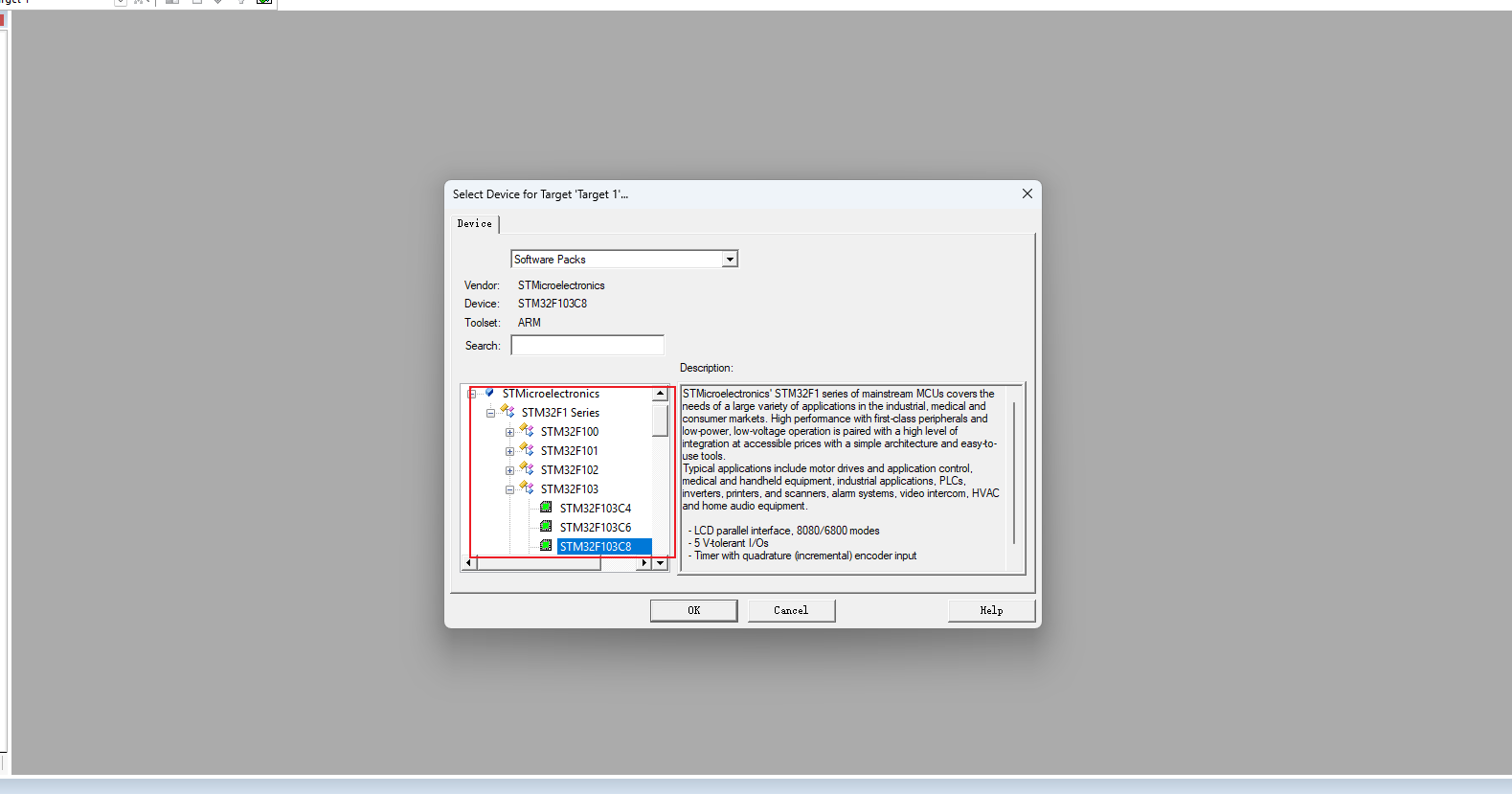1512x794 pixels.
Task: Click the STM32F100 subfamily icon
Action: tap(527, 431)
